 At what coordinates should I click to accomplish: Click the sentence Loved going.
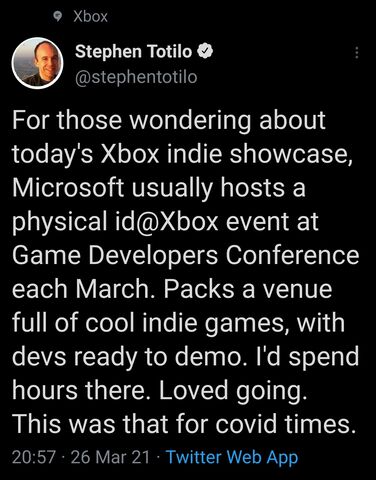point(233,390)
